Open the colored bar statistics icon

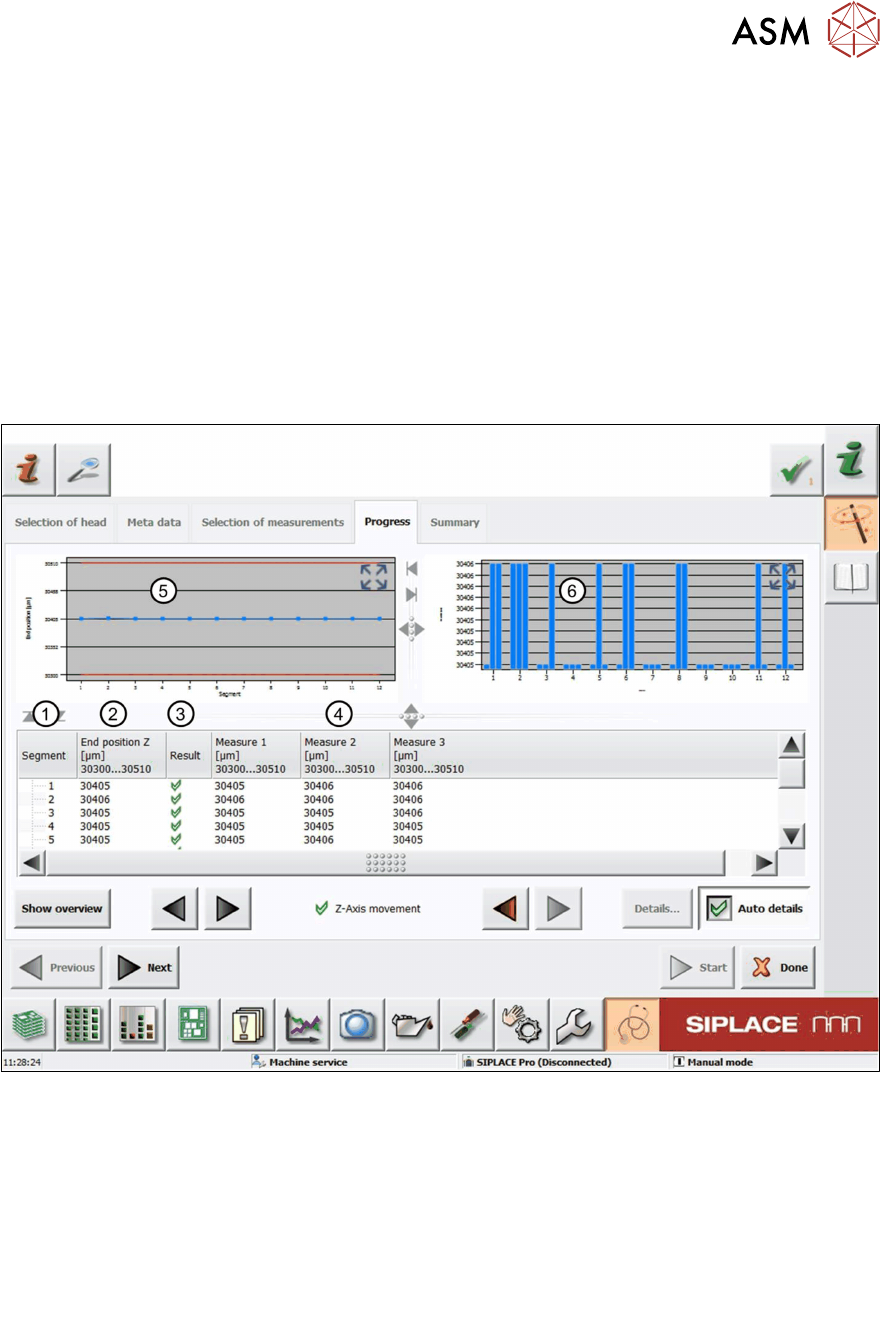click(137, 1025)
